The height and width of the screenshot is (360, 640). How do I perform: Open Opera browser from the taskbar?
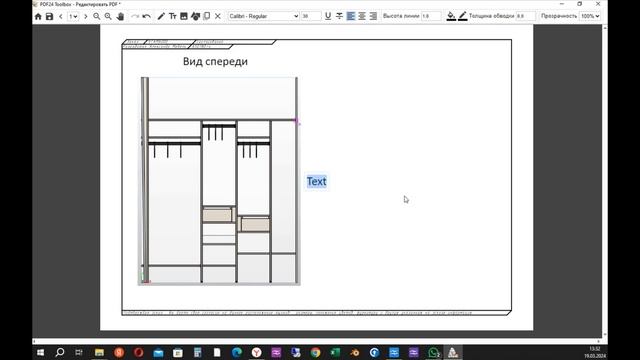tap(138, 352)
